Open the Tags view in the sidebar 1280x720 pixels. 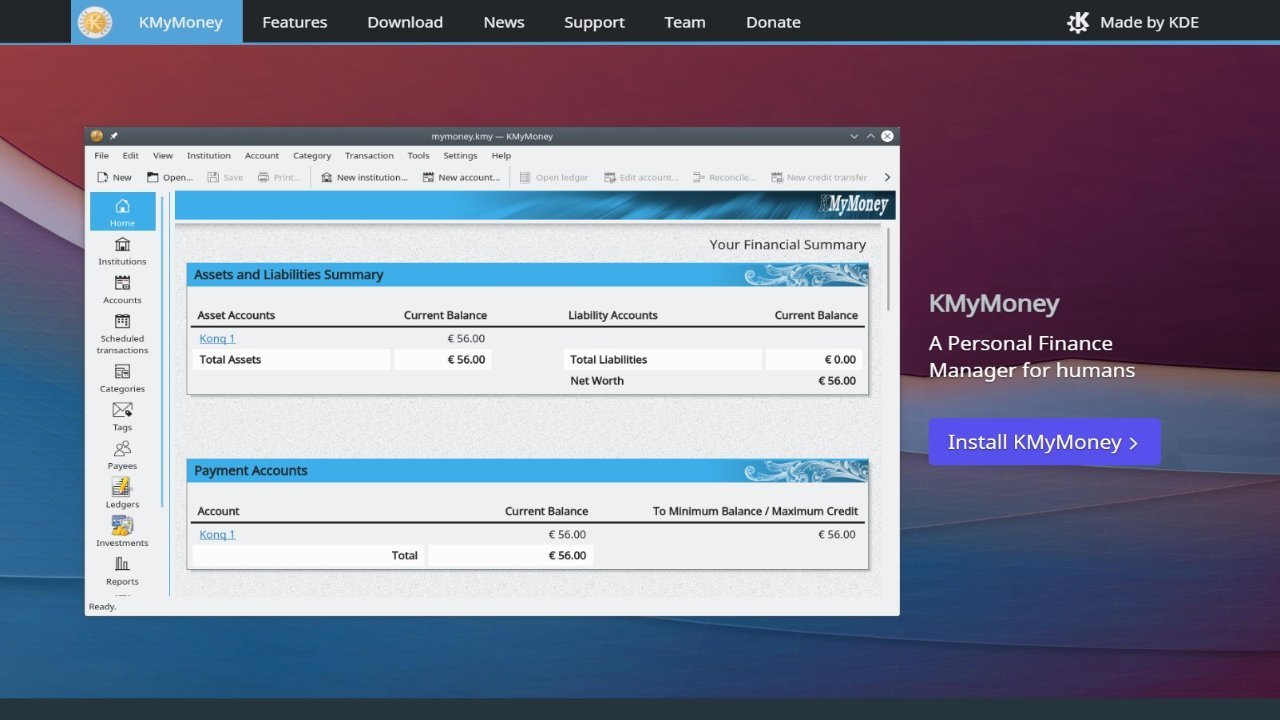coord(122,417)
